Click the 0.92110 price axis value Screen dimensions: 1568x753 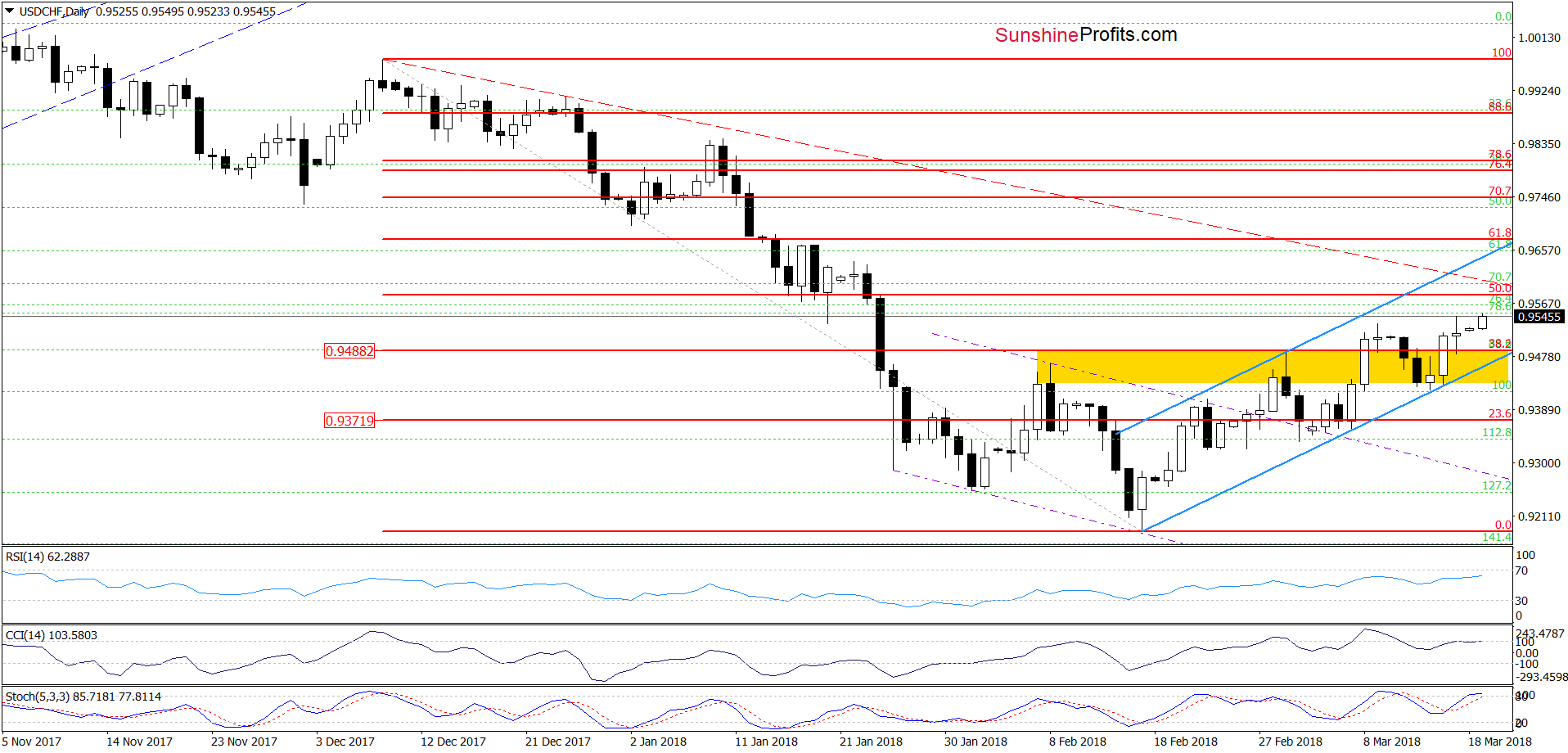[x=1539, y=516]
